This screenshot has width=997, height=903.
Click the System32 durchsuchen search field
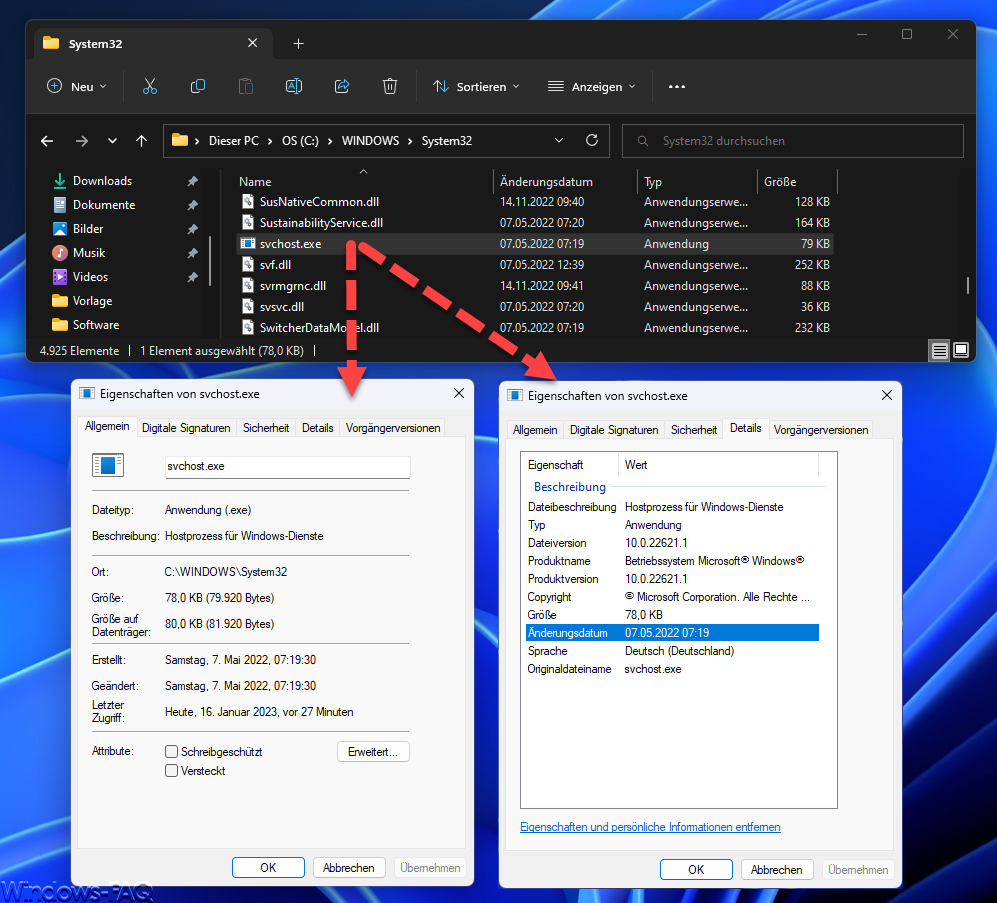click(x=792, y=141)
